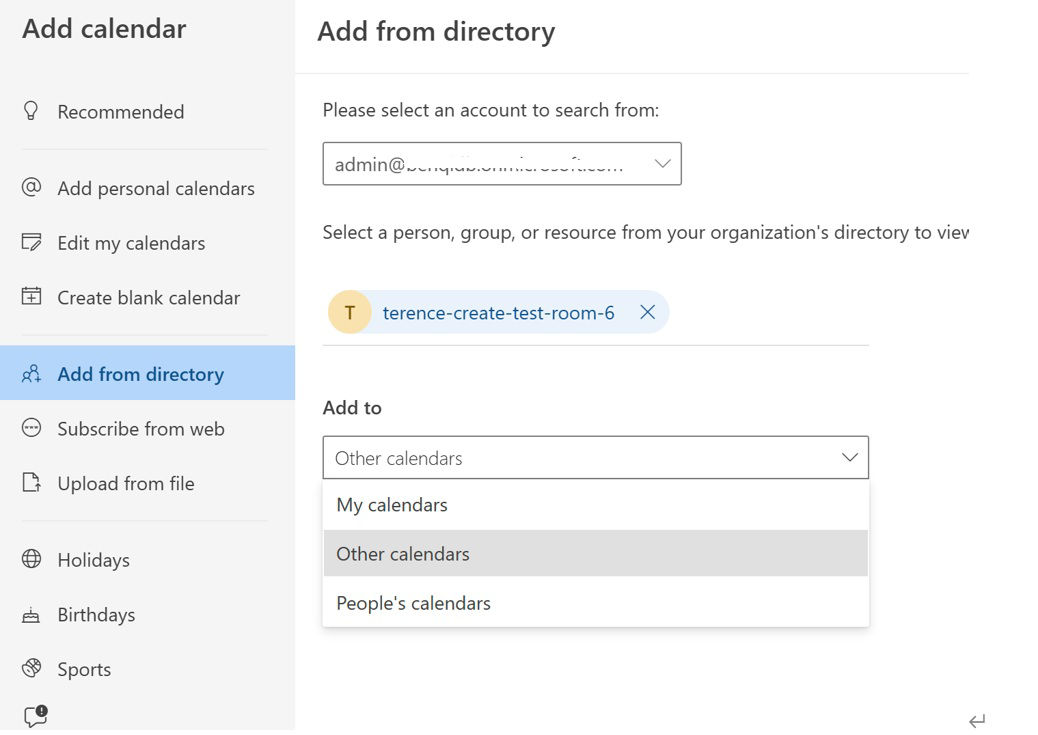This screenshot has width=1038, height=735.
Task: Collapse the Add to dropdown chevron
Action: (849, 458)
